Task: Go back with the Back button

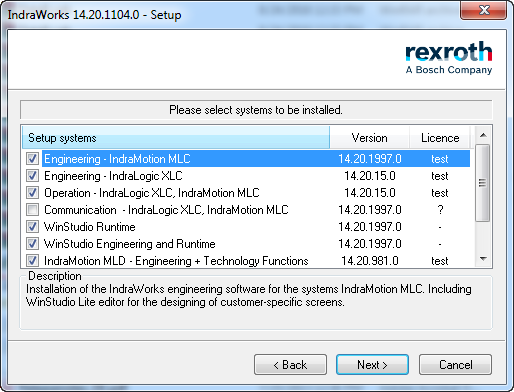Action: [x=290, y=364]
